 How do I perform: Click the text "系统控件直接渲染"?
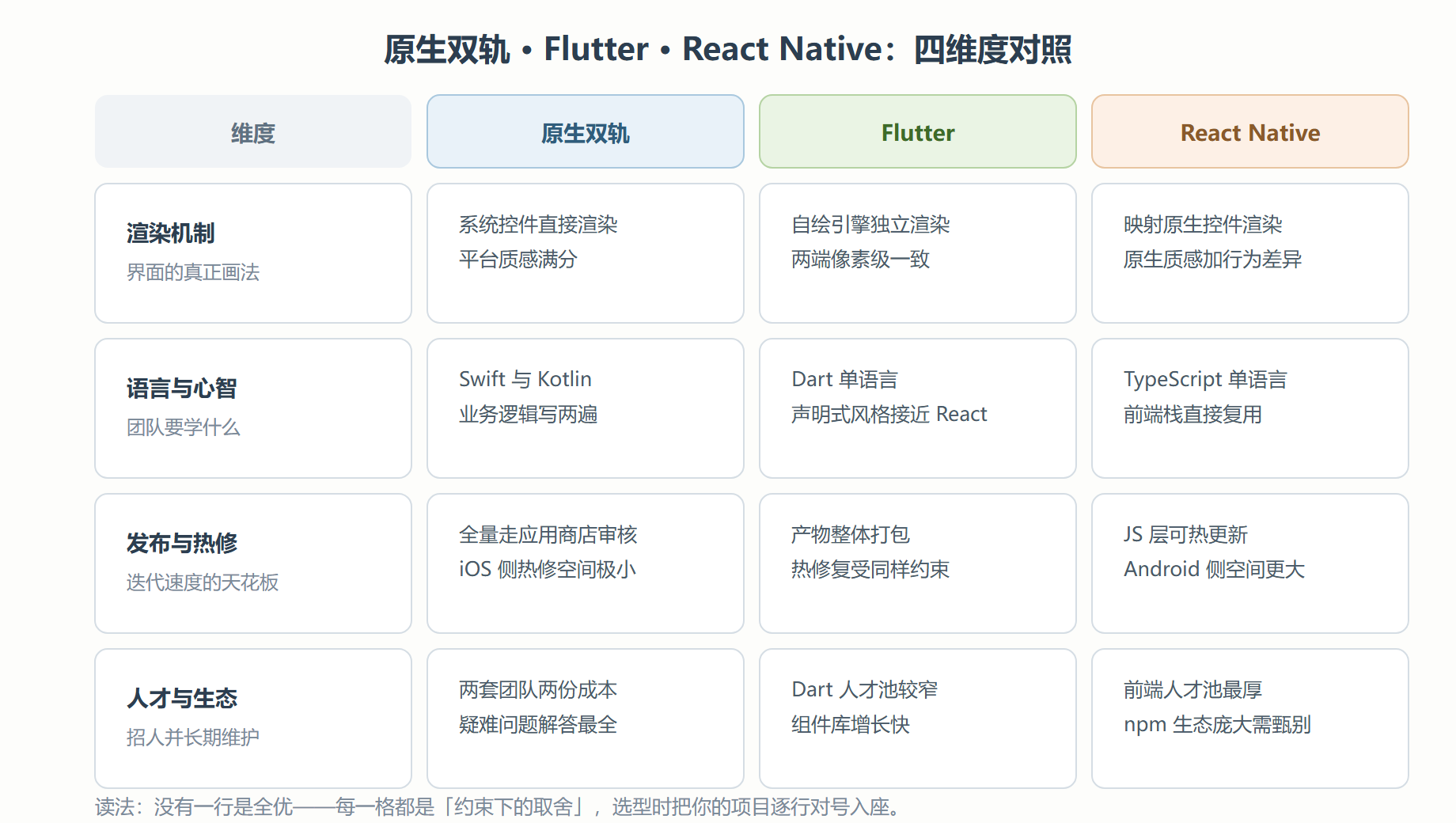[x=538, y=225]
